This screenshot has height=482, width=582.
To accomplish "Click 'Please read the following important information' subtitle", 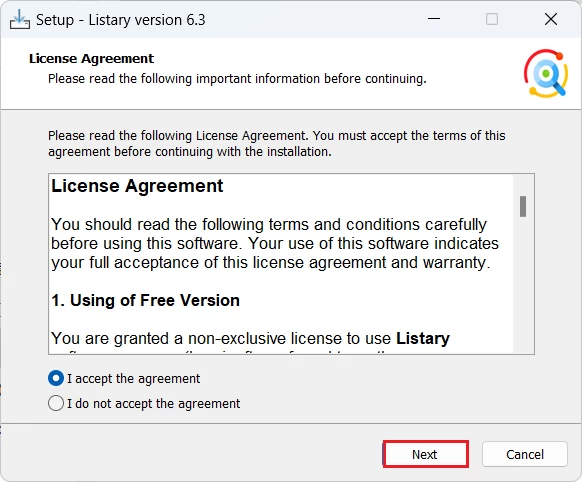I will click(237, 79).
